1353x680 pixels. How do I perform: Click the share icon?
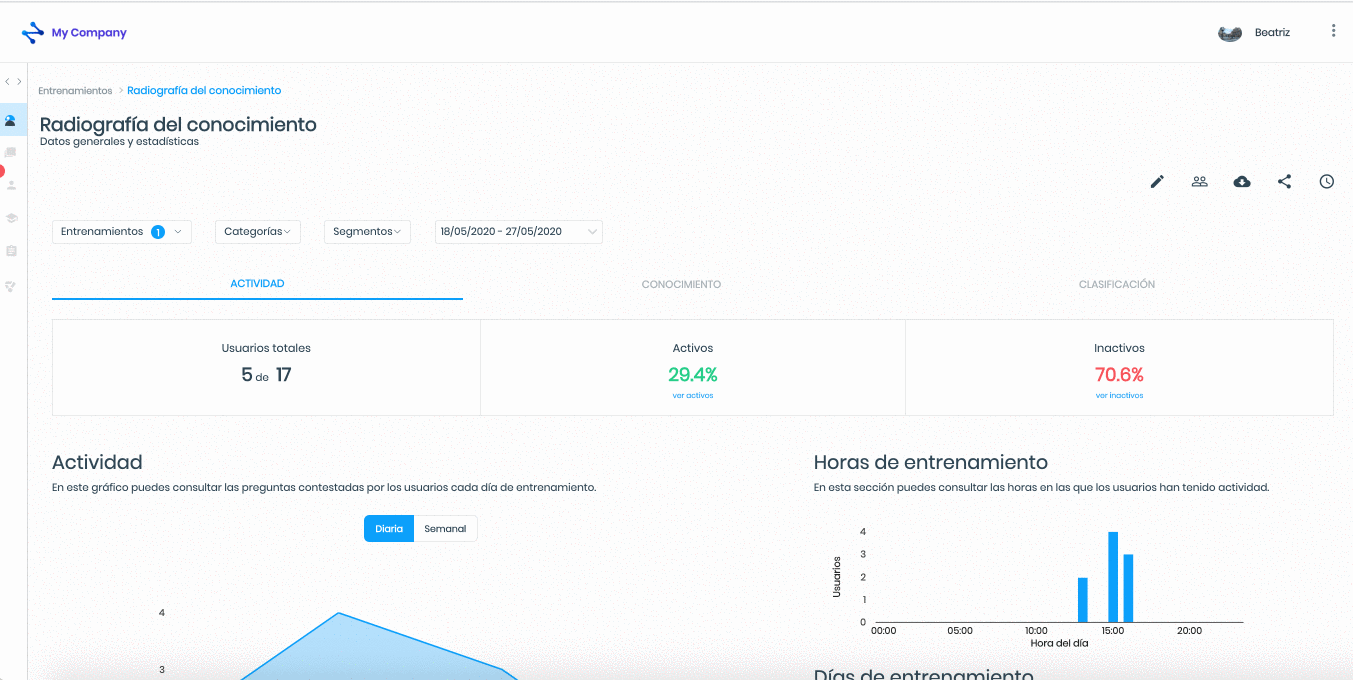pos(1285,182)
